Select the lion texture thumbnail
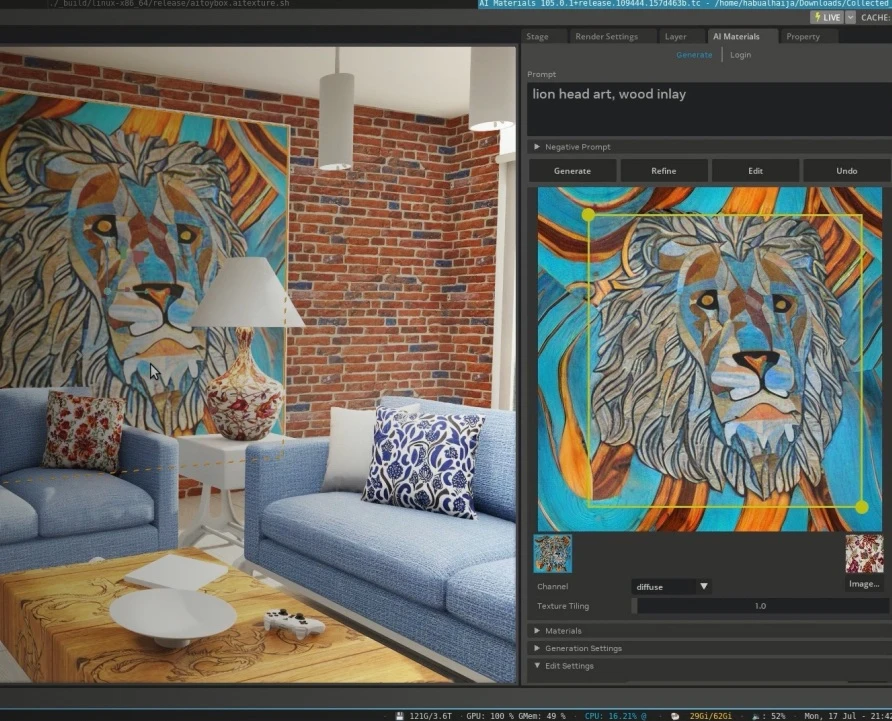 tap(552, 553)
